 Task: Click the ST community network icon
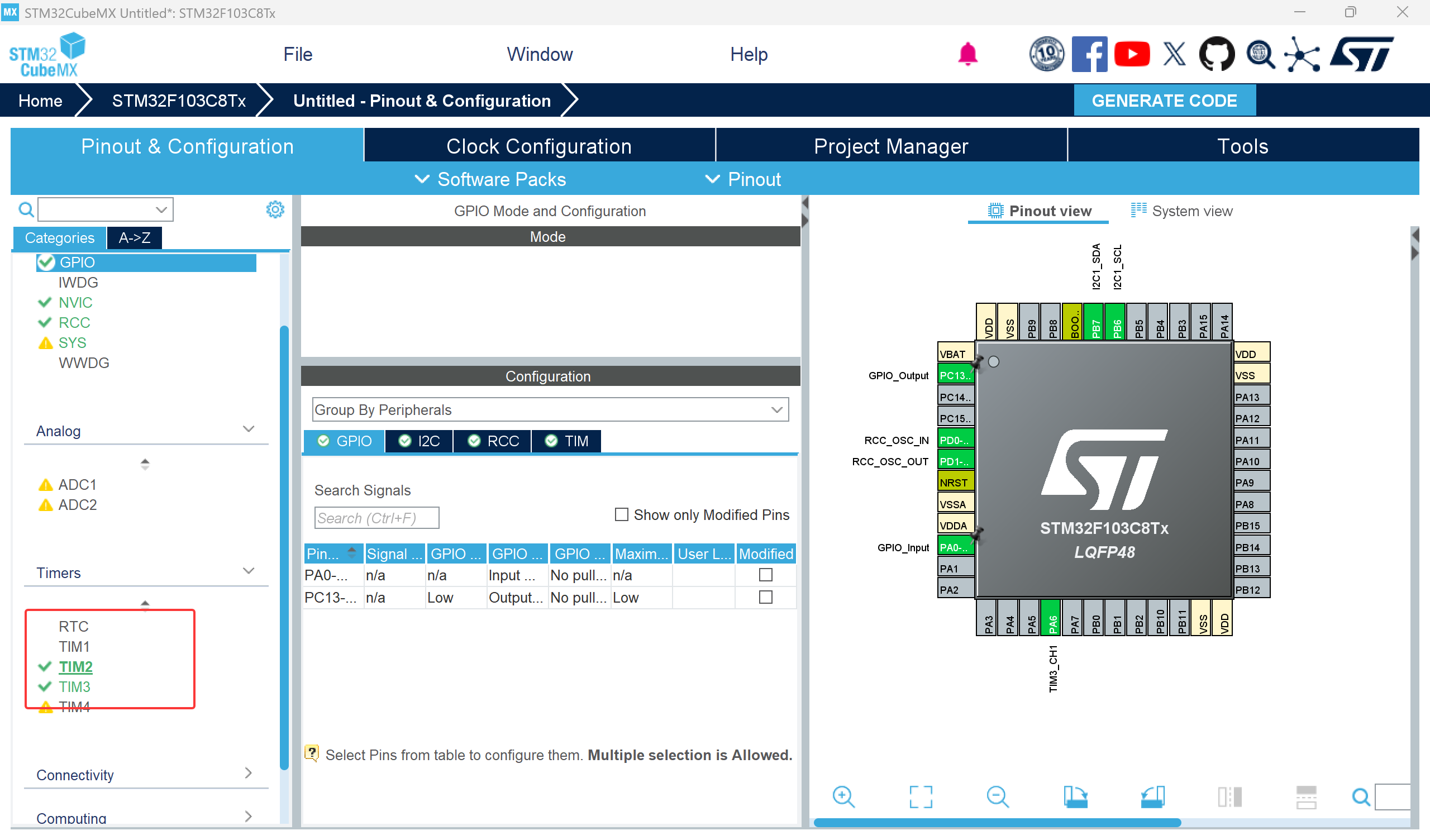1302,55
